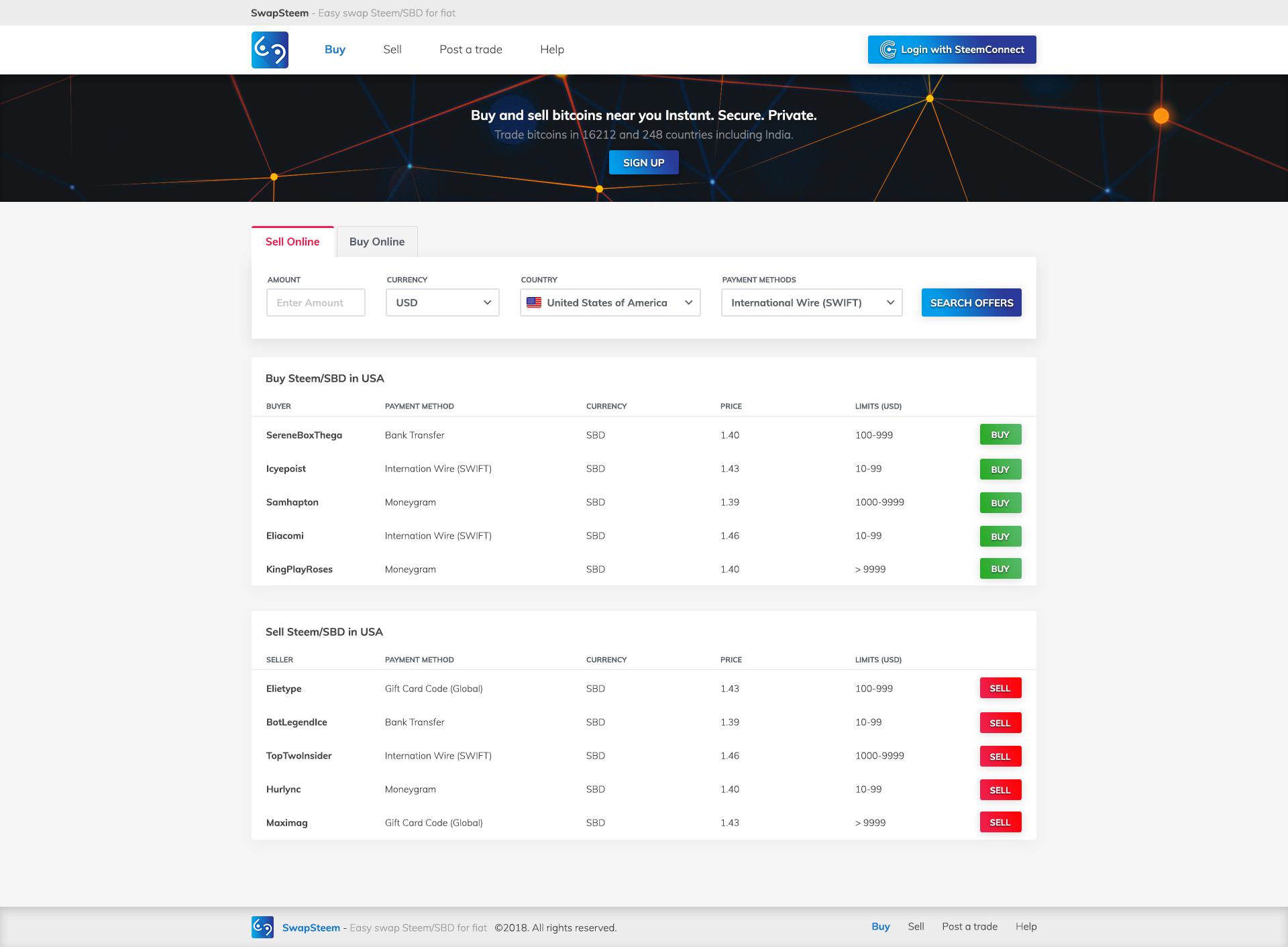Click SELL on TopTwoInsider's SWIFT offer
Image resolution: width=1288 pixels, height=947 pixels.
coord(1000,757)
